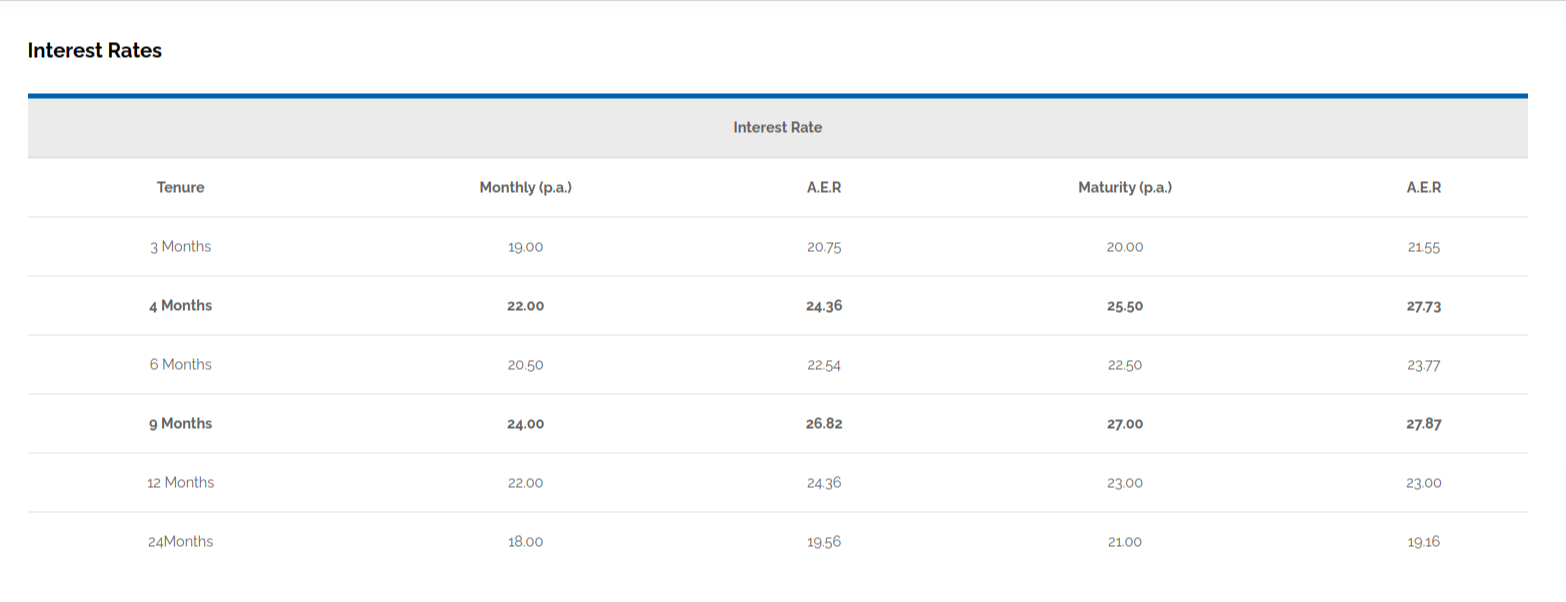Highlight the 27.87 A.E.R for 9 Months
This screenshot has width=1566, height=602.
tap(1424, 424)
